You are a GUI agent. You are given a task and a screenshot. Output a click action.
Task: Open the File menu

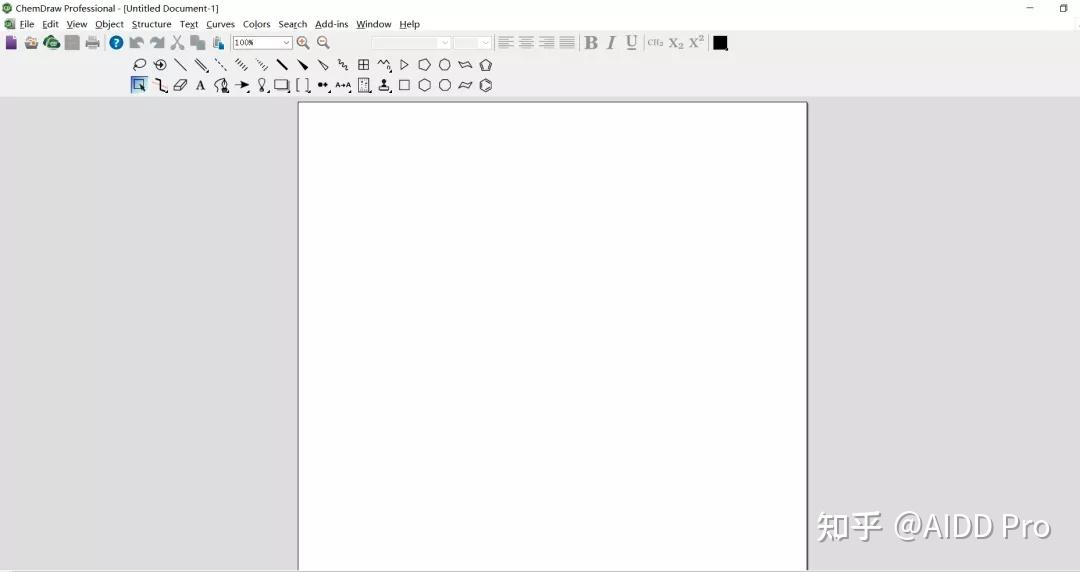point(27,24)
